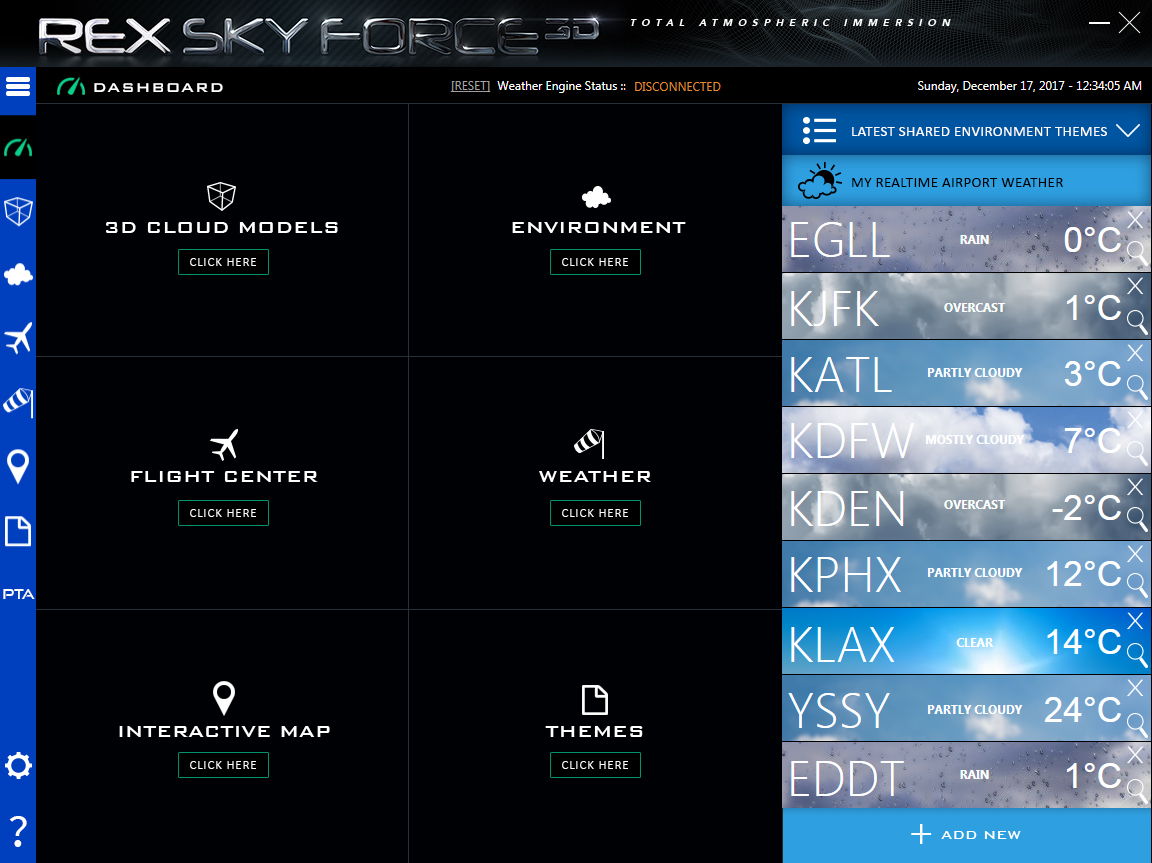Click CLICK HERE under Environment
The image size is (1152, 863).
coord(595,262)
